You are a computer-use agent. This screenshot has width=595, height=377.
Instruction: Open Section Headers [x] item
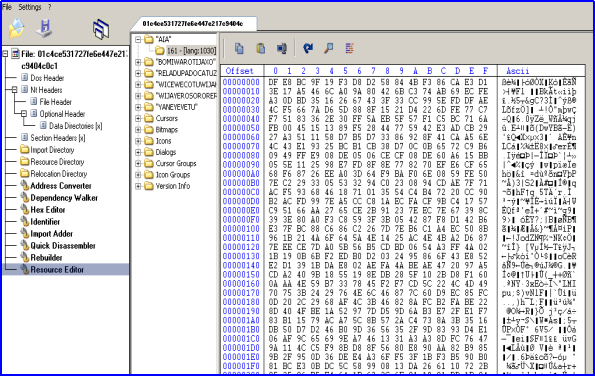point(58,138)
